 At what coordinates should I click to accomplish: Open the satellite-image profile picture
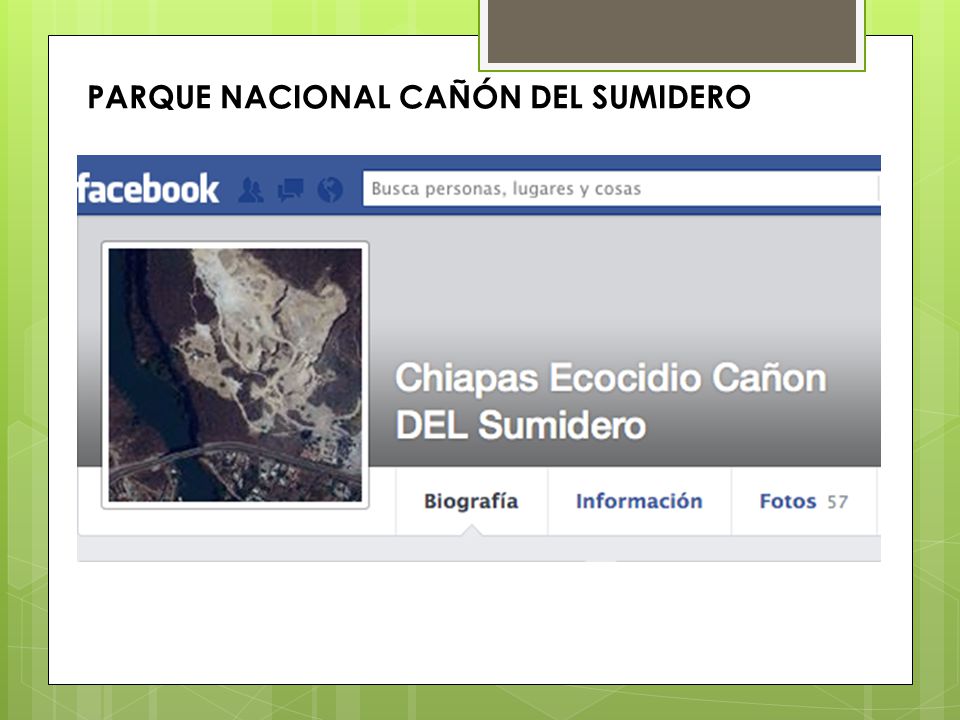pos(235,375)
